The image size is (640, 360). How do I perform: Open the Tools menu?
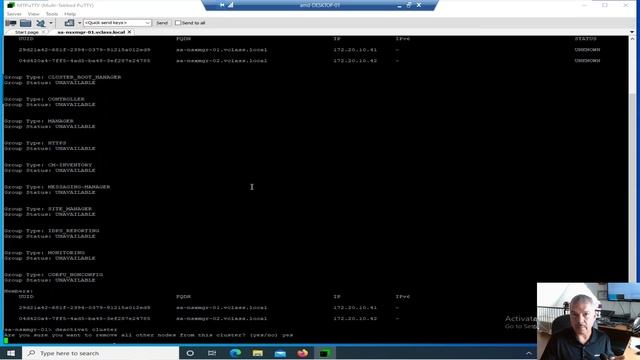[52, 14]
